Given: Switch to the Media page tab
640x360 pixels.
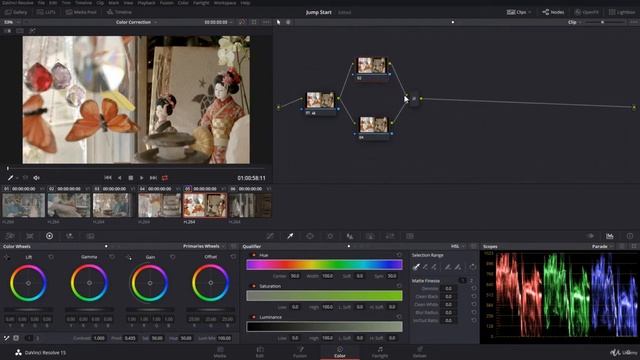Looking at the screenshot, I should [x=220, y=352].
